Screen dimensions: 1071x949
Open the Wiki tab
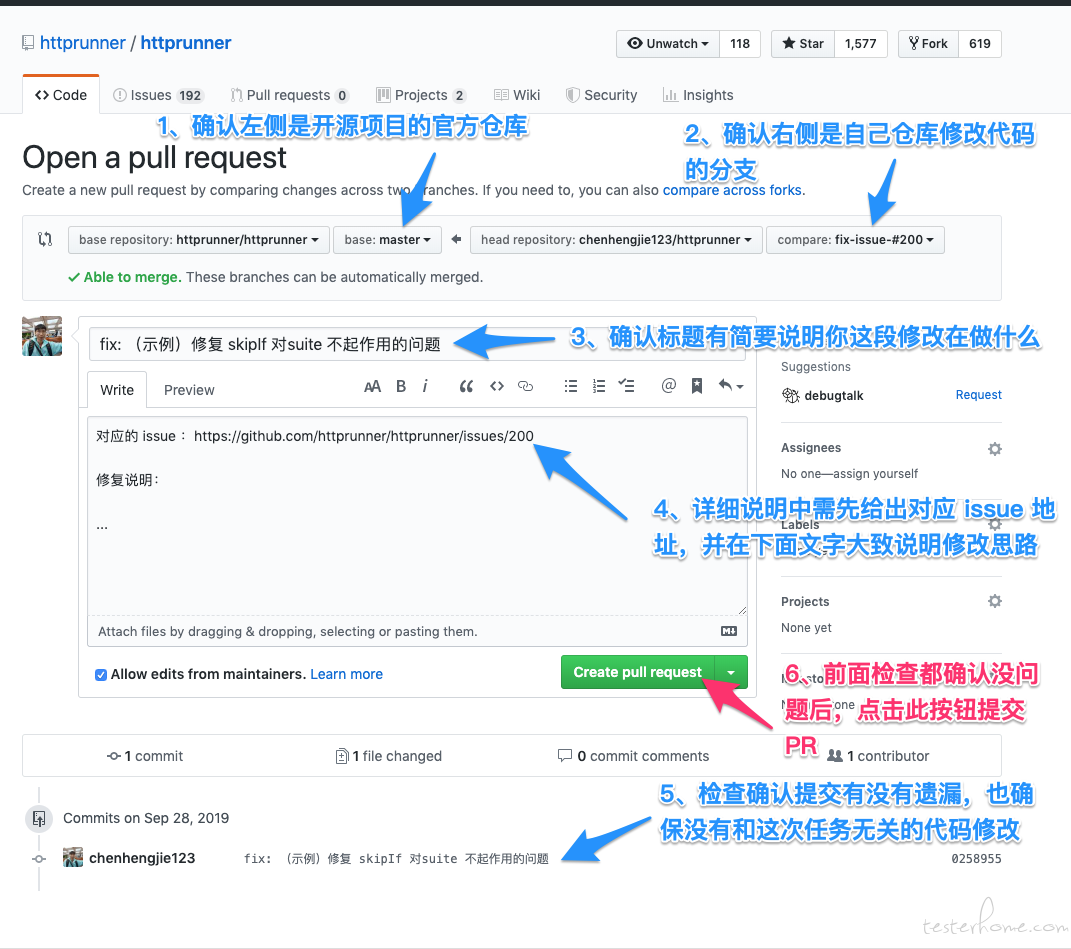point(516,95)
